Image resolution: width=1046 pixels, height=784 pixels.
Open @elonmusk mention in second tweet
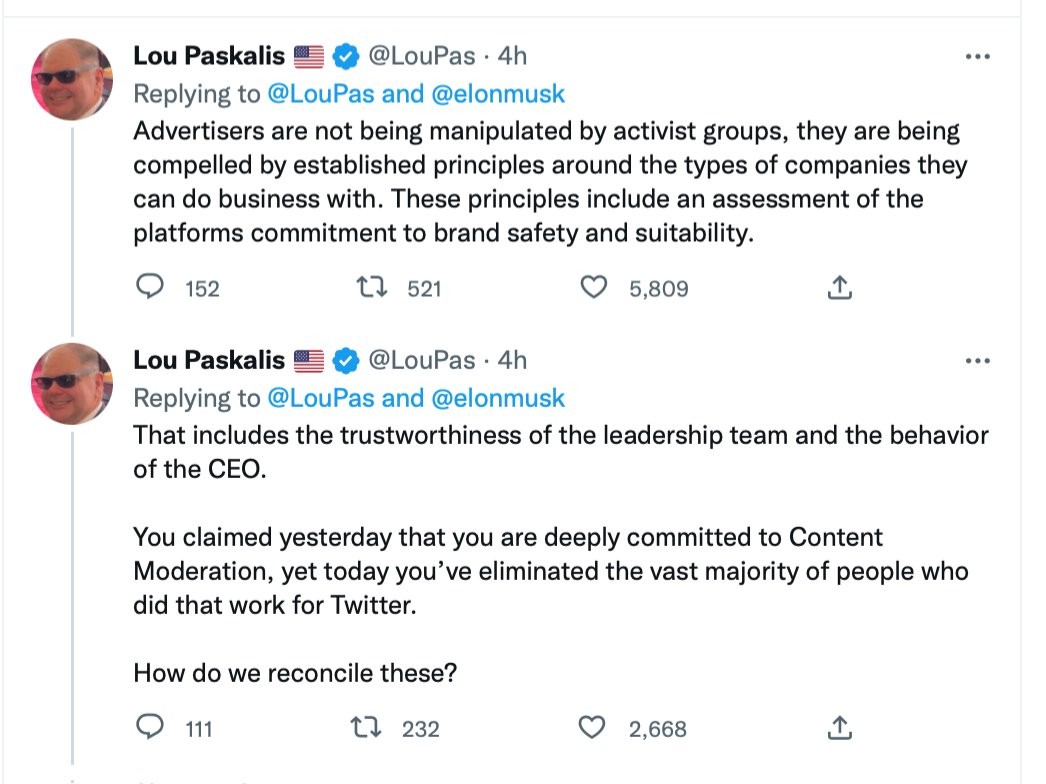(498, 398)
